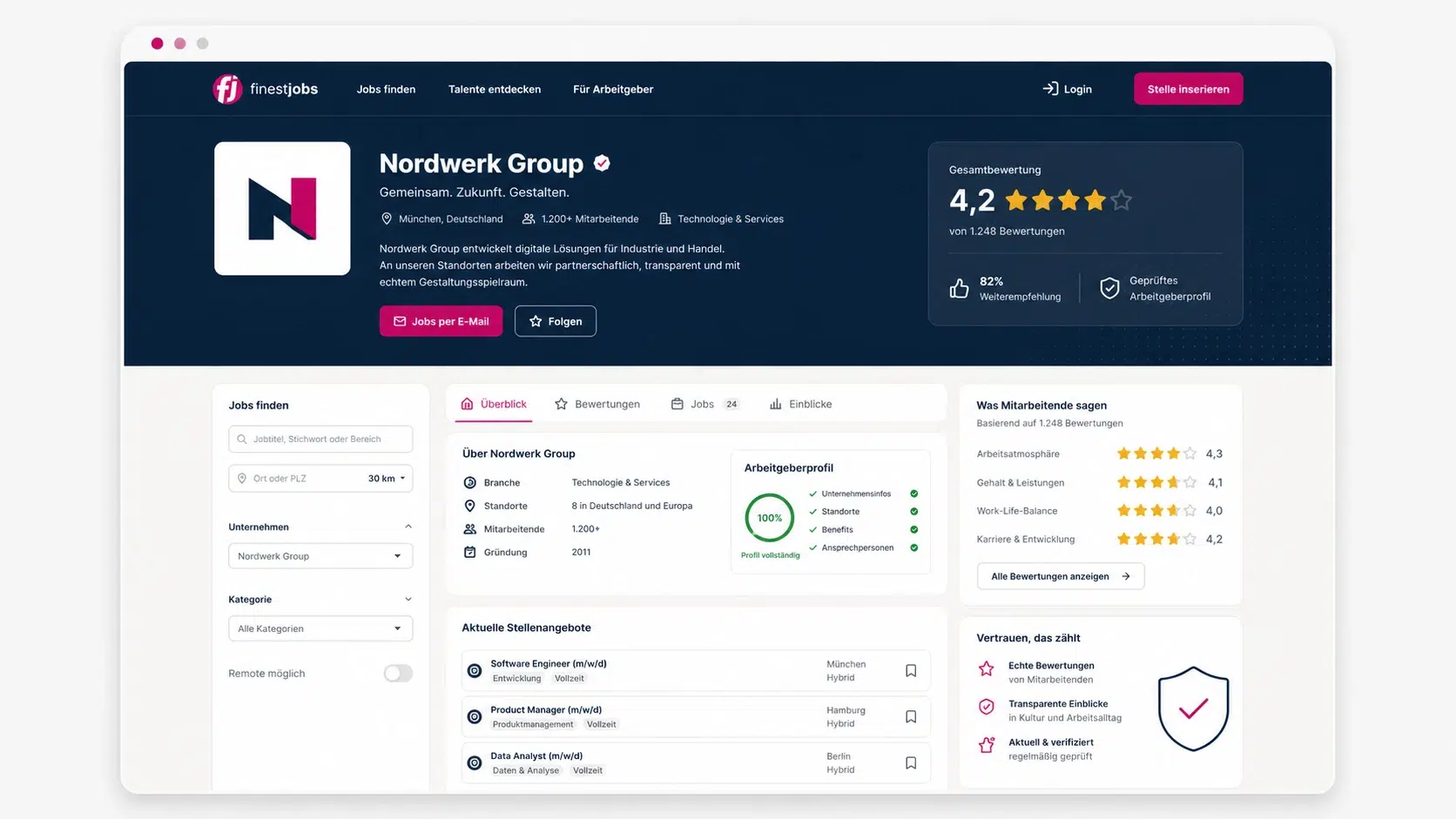The height and width of the screenshot is (819, 1456).
Task: Click the target icon on Data Analyst row
Action: tap(475, 763)
